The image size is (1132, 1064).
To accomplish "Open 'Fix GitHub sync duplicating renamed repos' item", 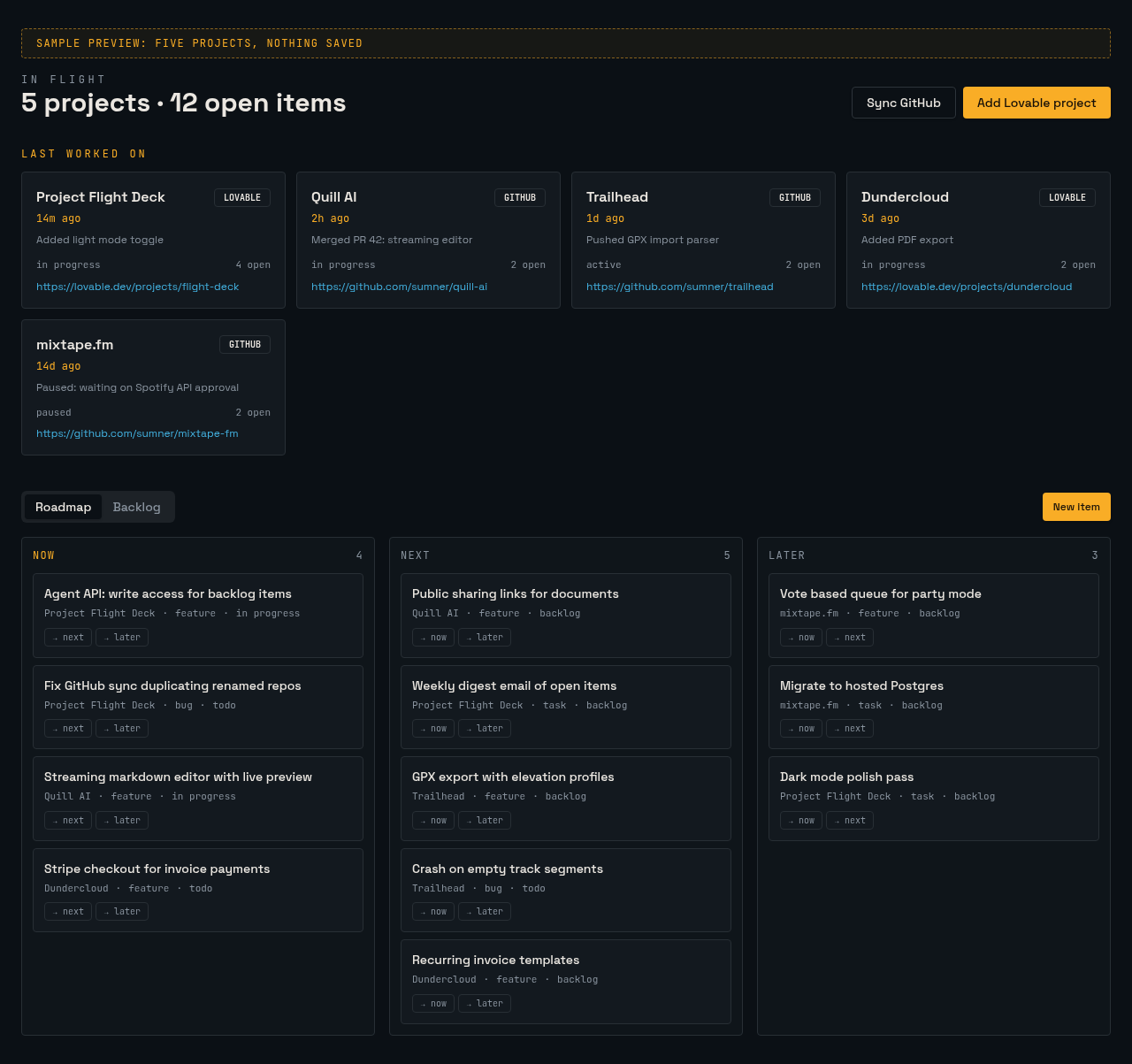I will coord(172,685).
